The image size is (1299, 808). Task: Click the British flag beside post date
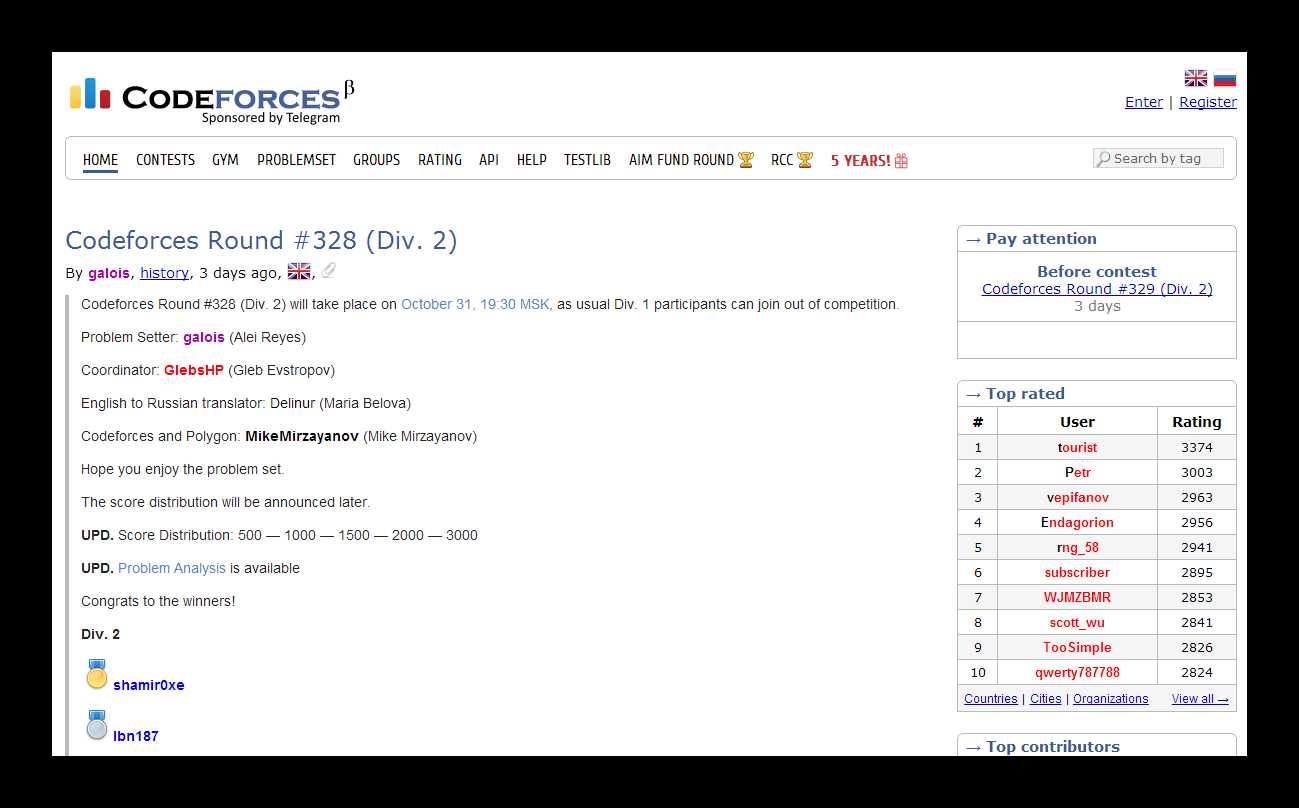pos(298,271)
